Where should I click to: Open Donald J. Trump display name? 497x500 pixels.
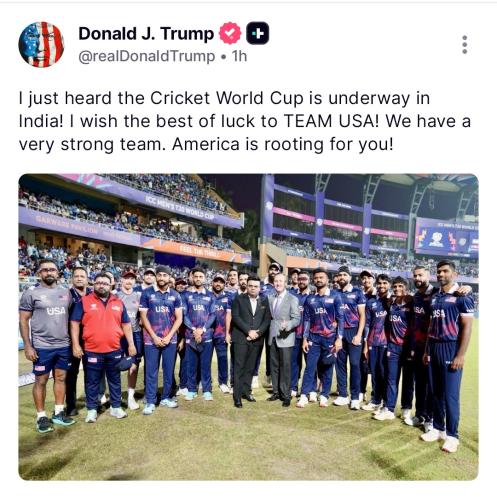(146, 34)
